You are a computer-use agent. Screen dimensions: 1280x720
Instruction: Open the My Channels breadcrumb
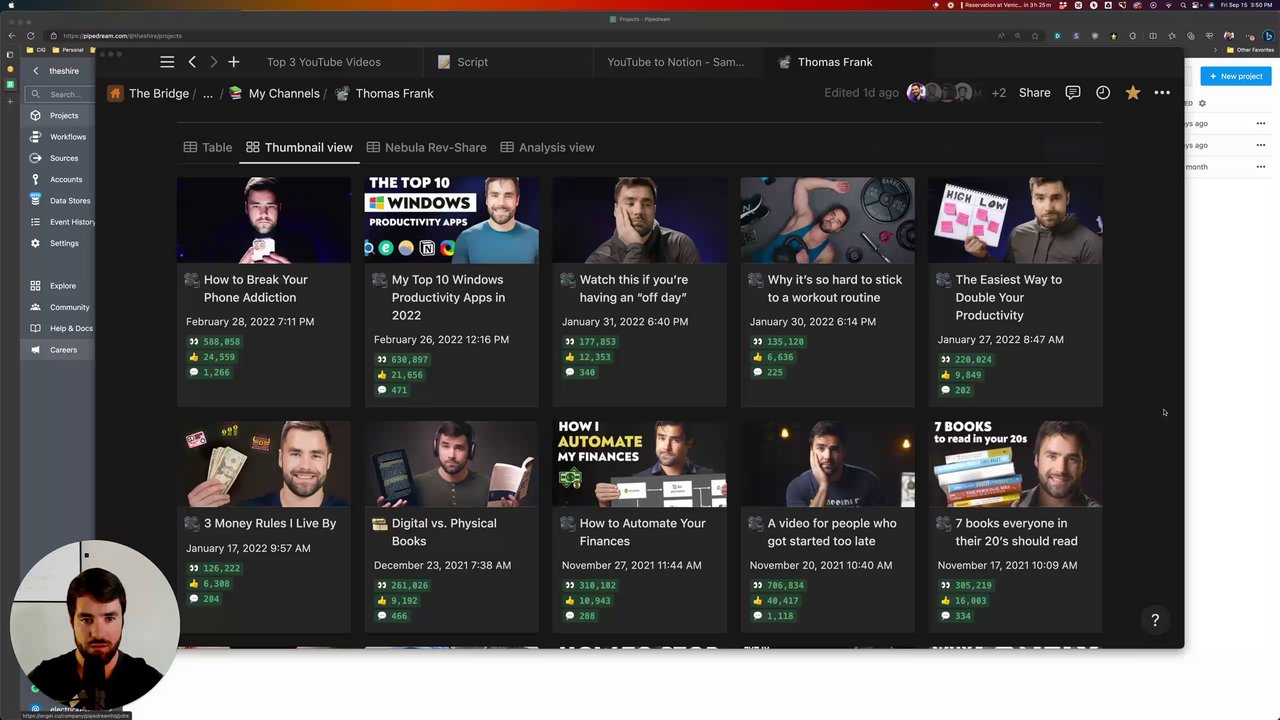point(274,93)
